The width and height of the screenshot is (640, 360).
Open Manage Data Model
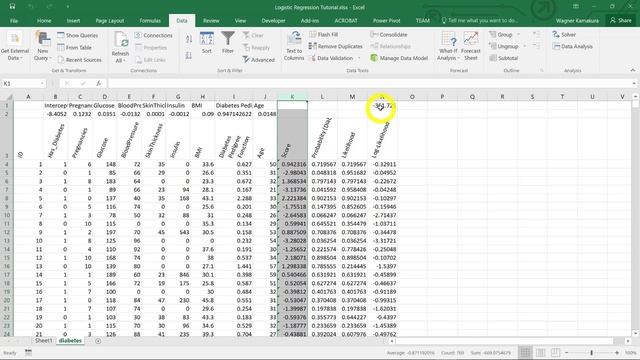(x=399, y=58)
